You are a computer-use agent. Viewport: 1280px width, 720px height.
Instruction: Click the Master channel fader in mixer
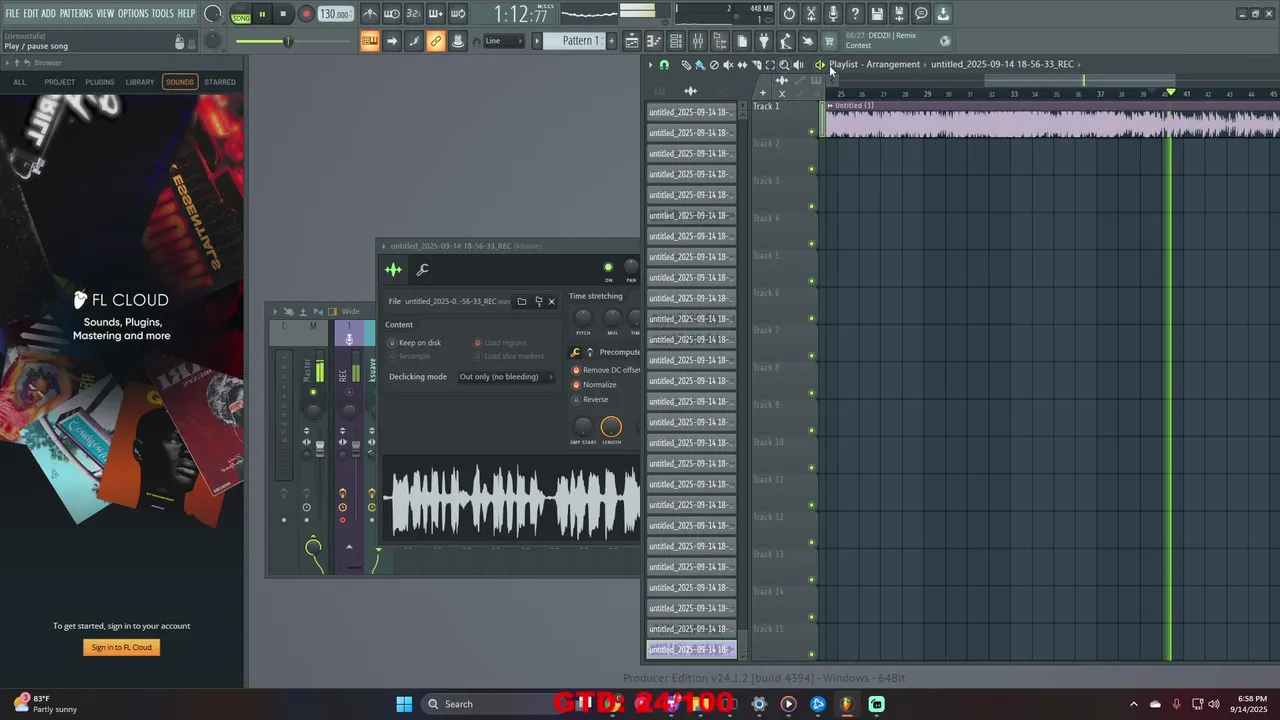320,451
